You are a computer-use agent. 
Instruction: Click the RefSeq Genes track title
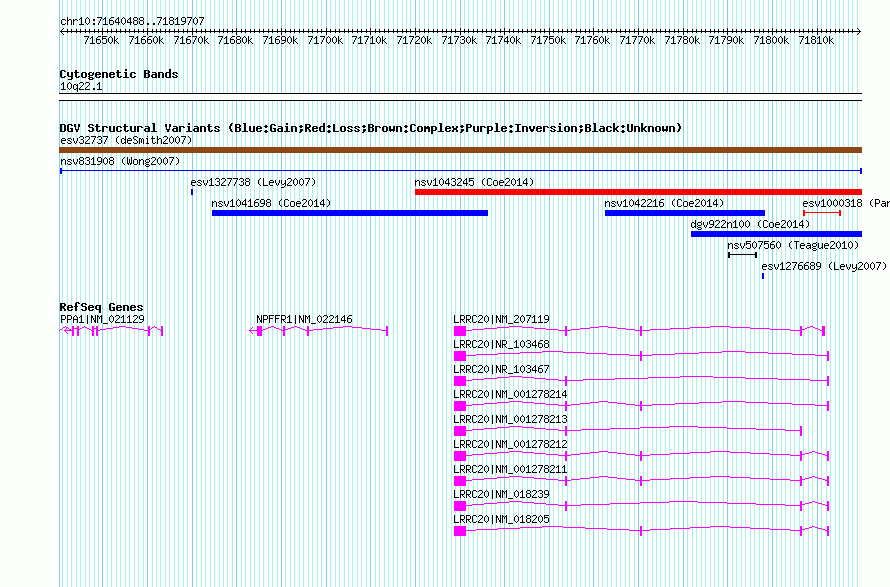click(x=101, y=307)
